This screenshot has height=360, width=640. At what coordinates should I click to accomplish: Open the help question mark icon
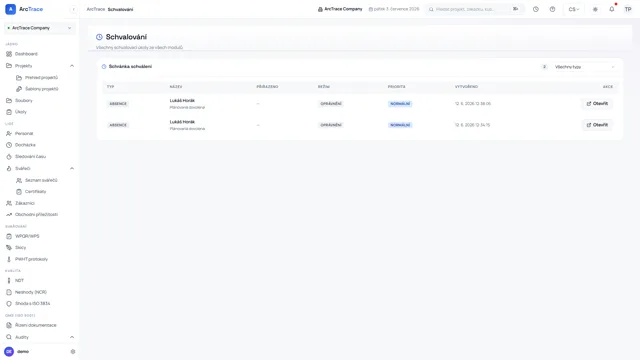[x=552, y=9]
